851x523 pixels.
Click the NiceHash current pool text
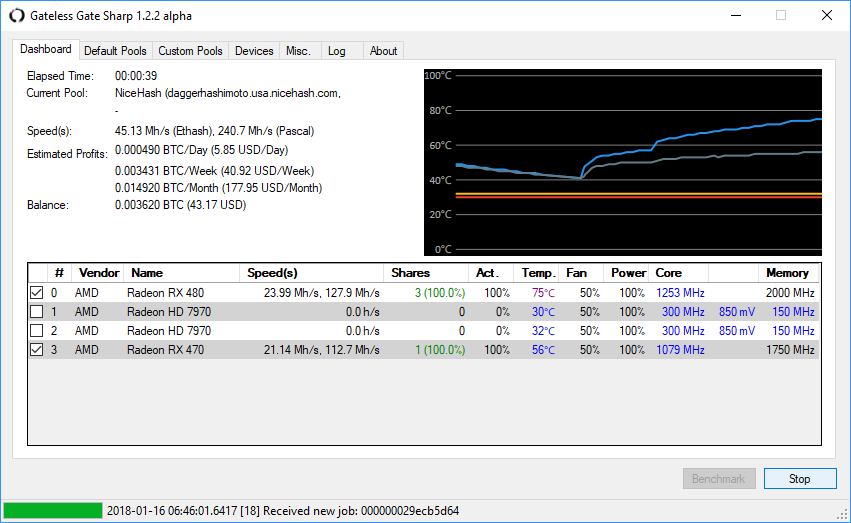[228, 93]
